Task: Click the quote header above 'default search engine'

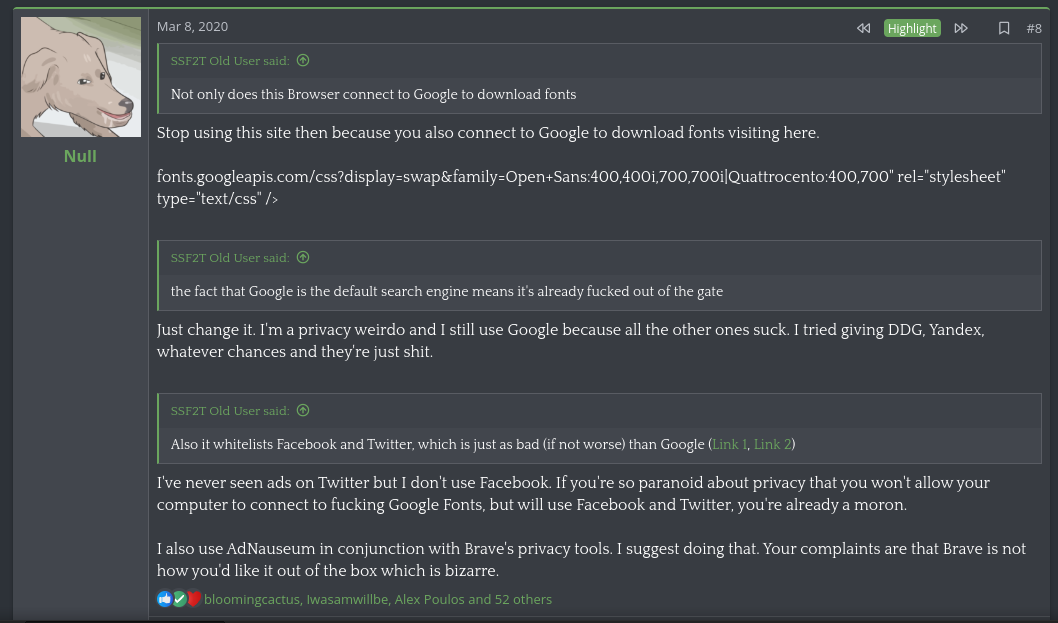Action: click(x=230, y=258)
